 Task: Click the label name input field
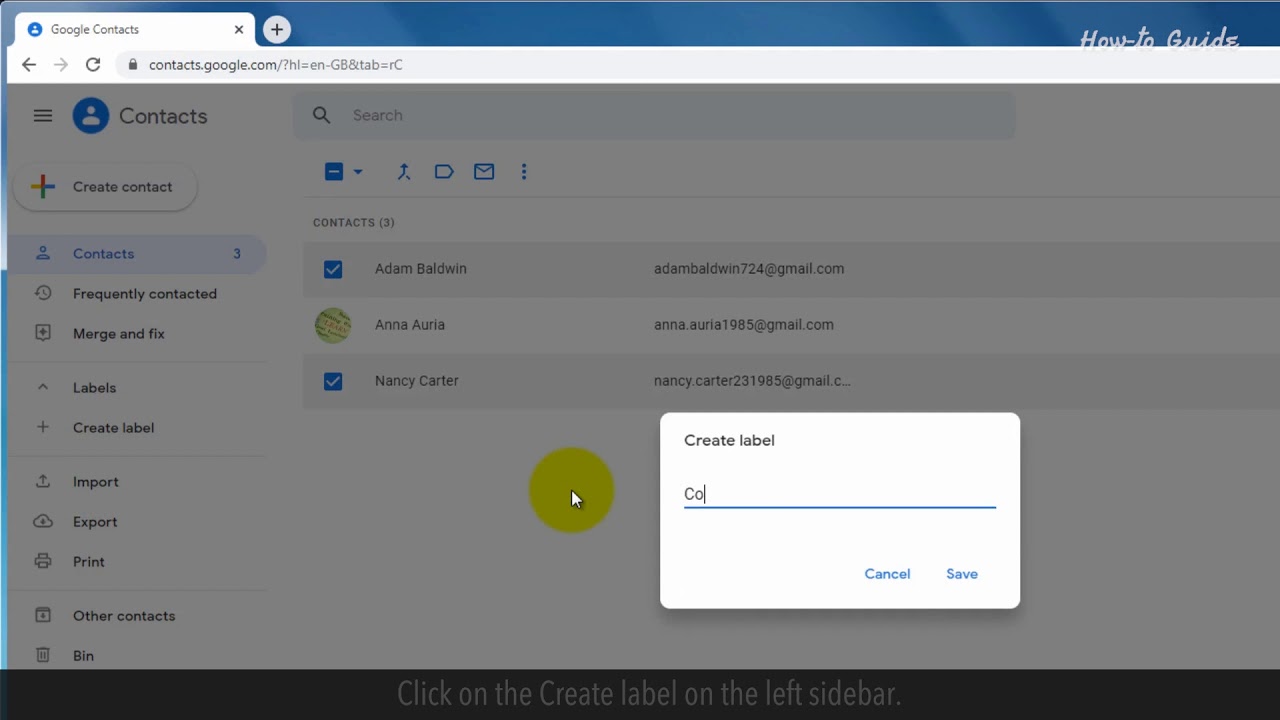[840, 494]
